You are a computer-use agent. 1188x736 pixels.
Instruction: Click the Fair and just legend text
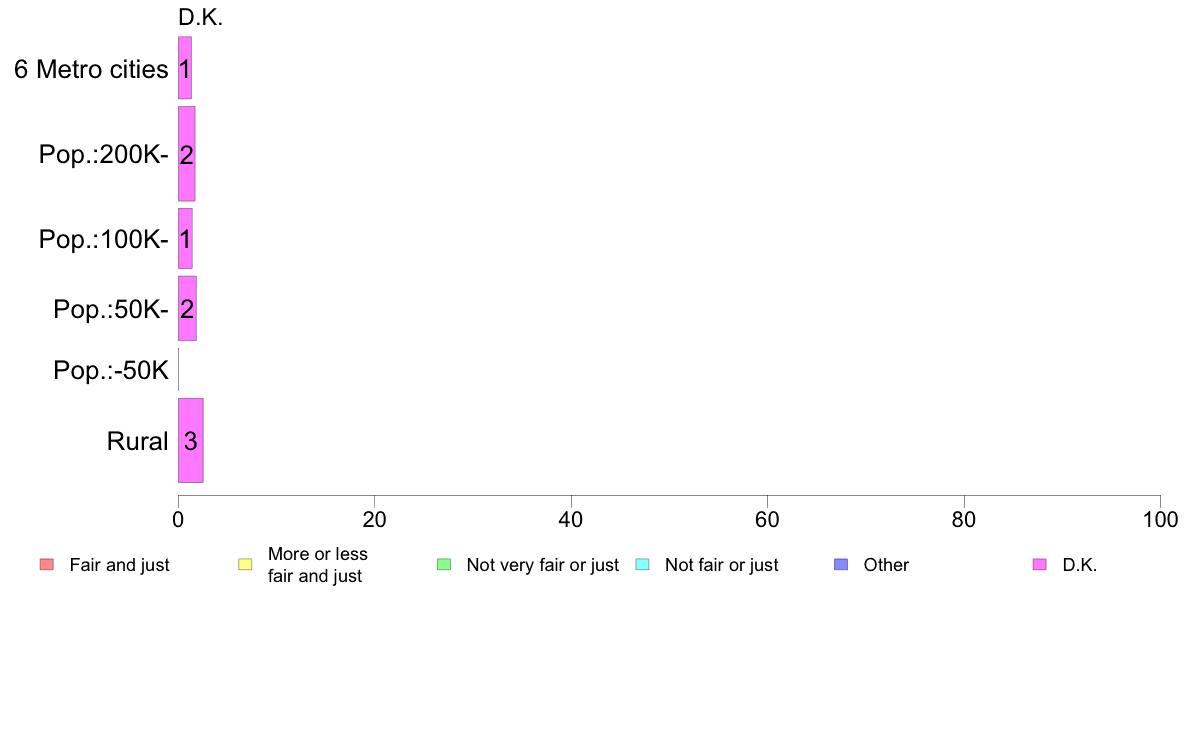pyautogui.click(x=120, y=565)
